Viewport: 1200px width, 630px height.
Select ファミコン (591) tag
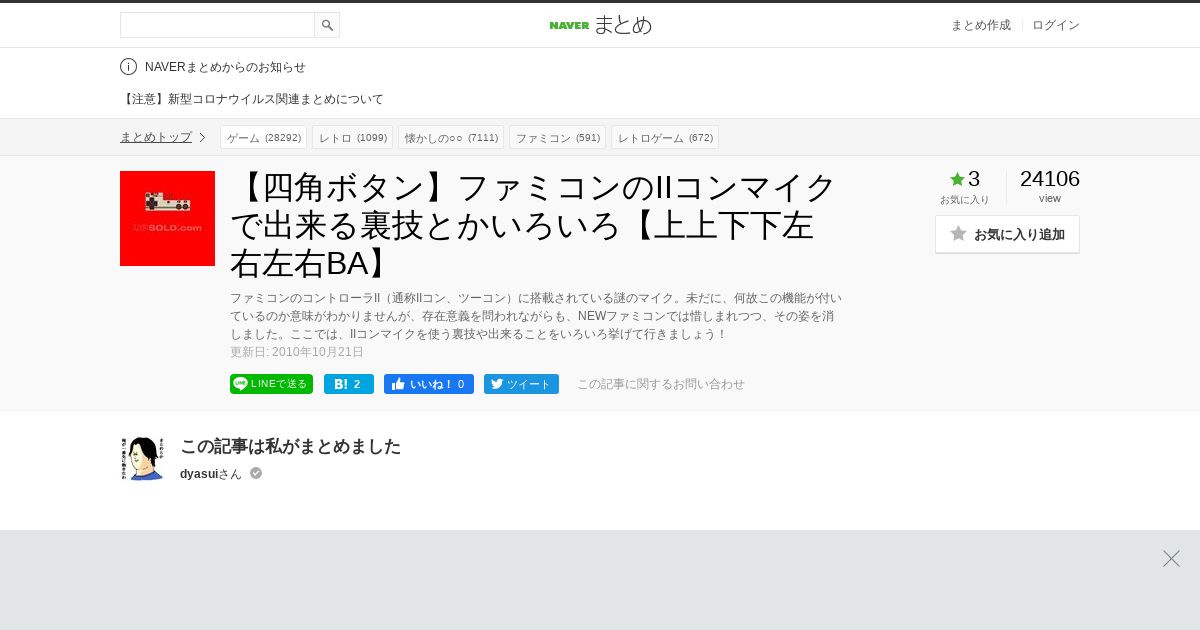[557, 137]
